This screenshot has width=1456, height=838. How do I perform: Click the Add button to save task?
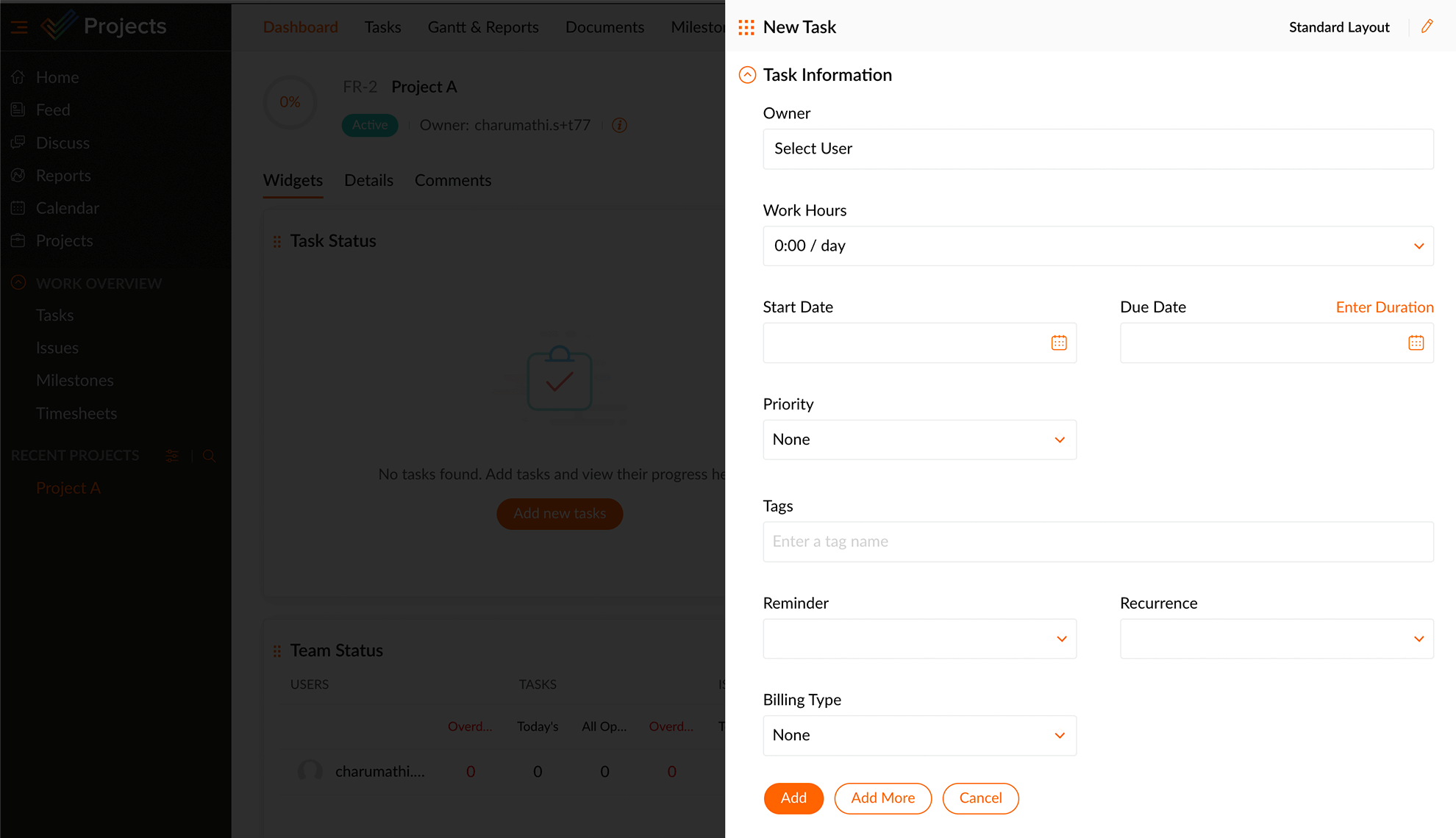794,798
